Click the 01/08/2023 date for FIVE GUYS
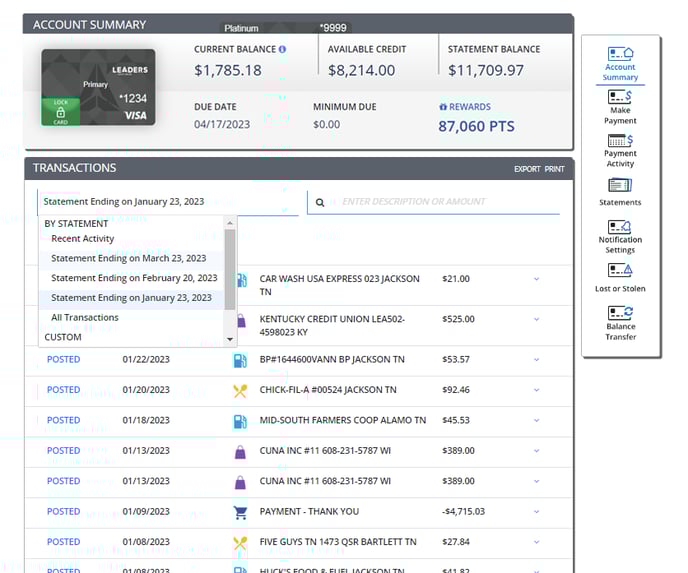The image size is (688, 573). 146,542
